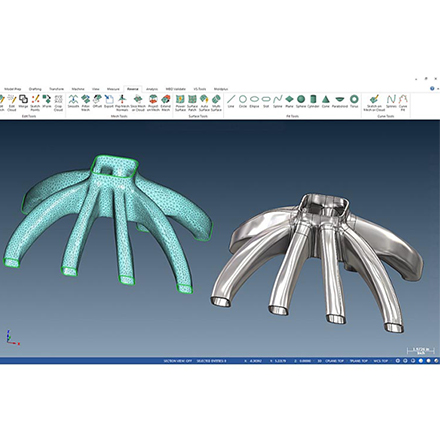Image resolution: width=440 pixels, height=440 pixels.
Task: Click the Curve Fit tool
Action: pos(403,103)
